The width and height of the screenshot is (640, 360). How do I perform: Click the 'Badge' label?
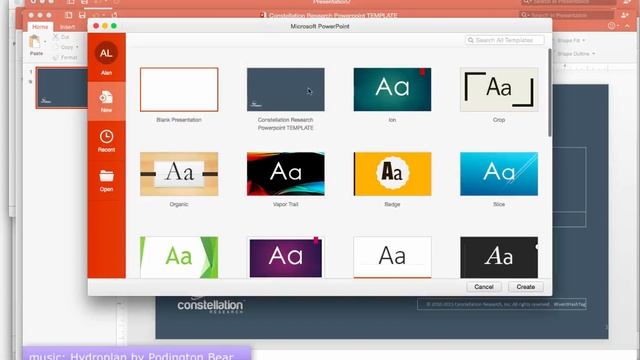click(x=392, y=204)
